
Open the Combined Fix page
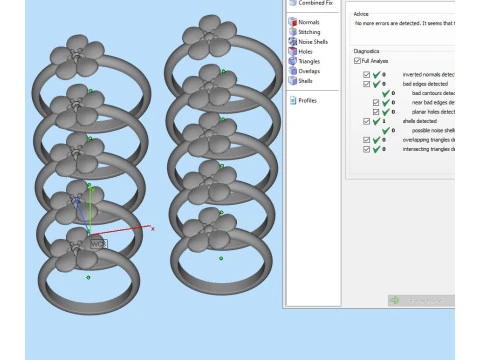(311, 3)
